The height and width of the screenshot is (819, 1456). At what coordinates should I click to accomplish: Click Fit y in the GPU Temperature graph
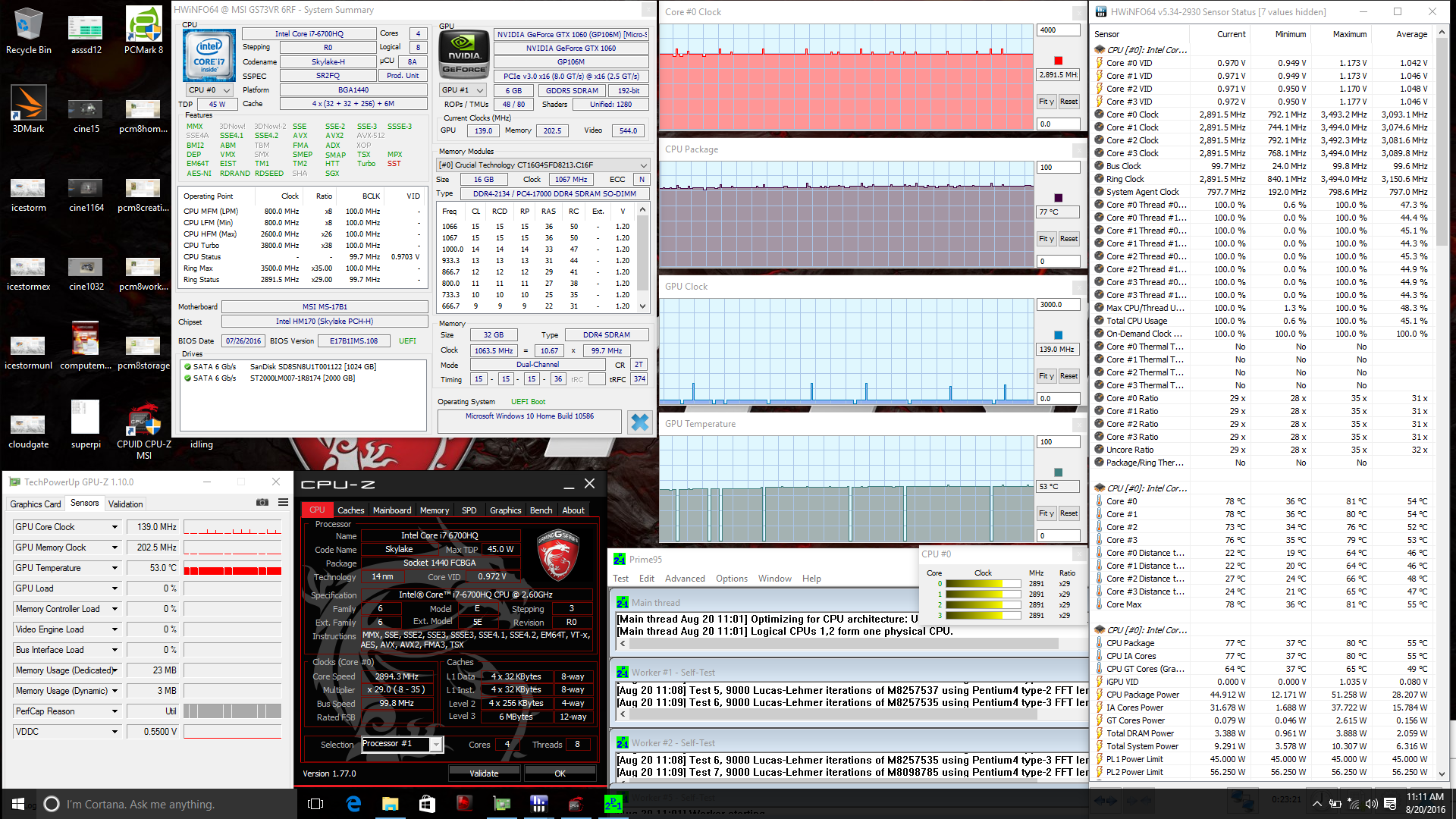[x=1046, y=513]
